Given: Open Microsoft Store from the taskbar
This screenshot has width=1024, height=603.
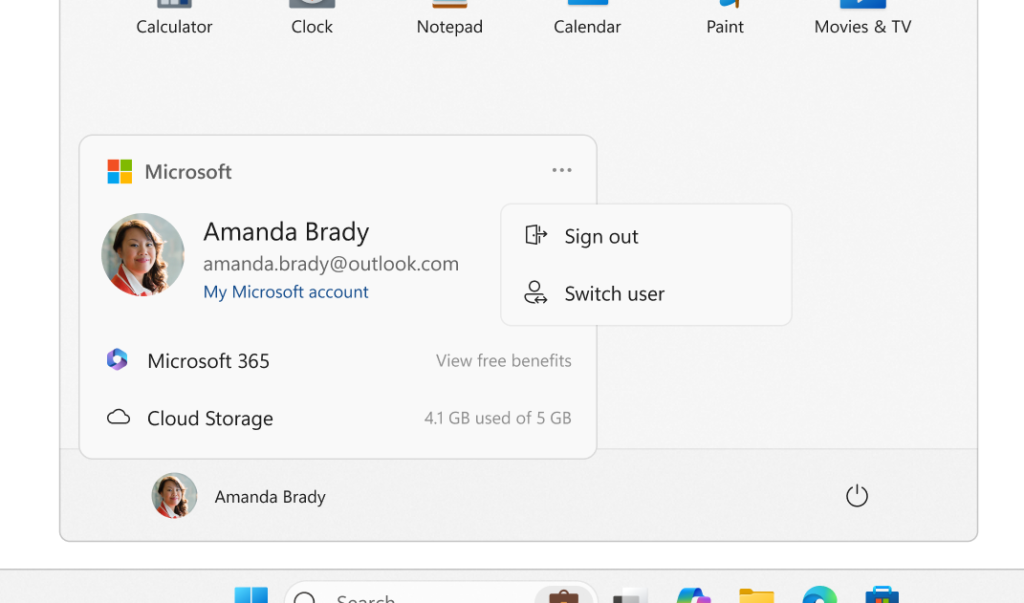Looking at the screenshot, I should 881,596.
